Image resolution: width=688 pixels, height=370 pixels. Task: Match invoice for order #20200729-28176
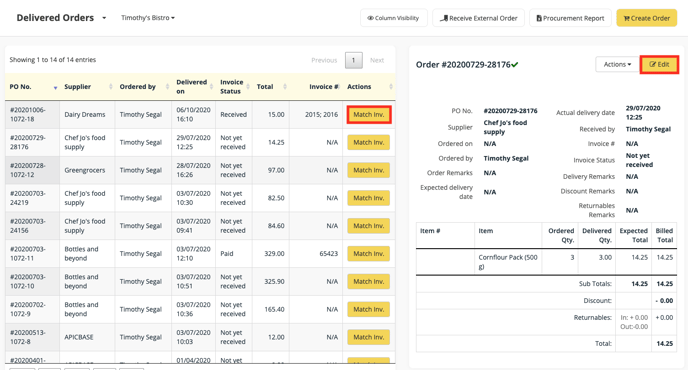click(x=369, y=142)
